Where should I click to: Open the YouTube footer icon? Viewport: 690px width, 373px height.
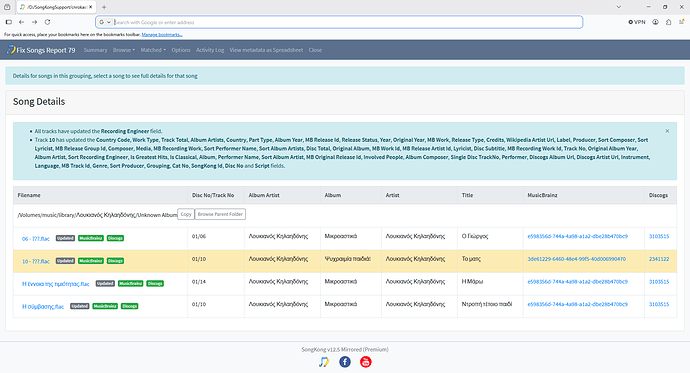click(x=366, y=362)
